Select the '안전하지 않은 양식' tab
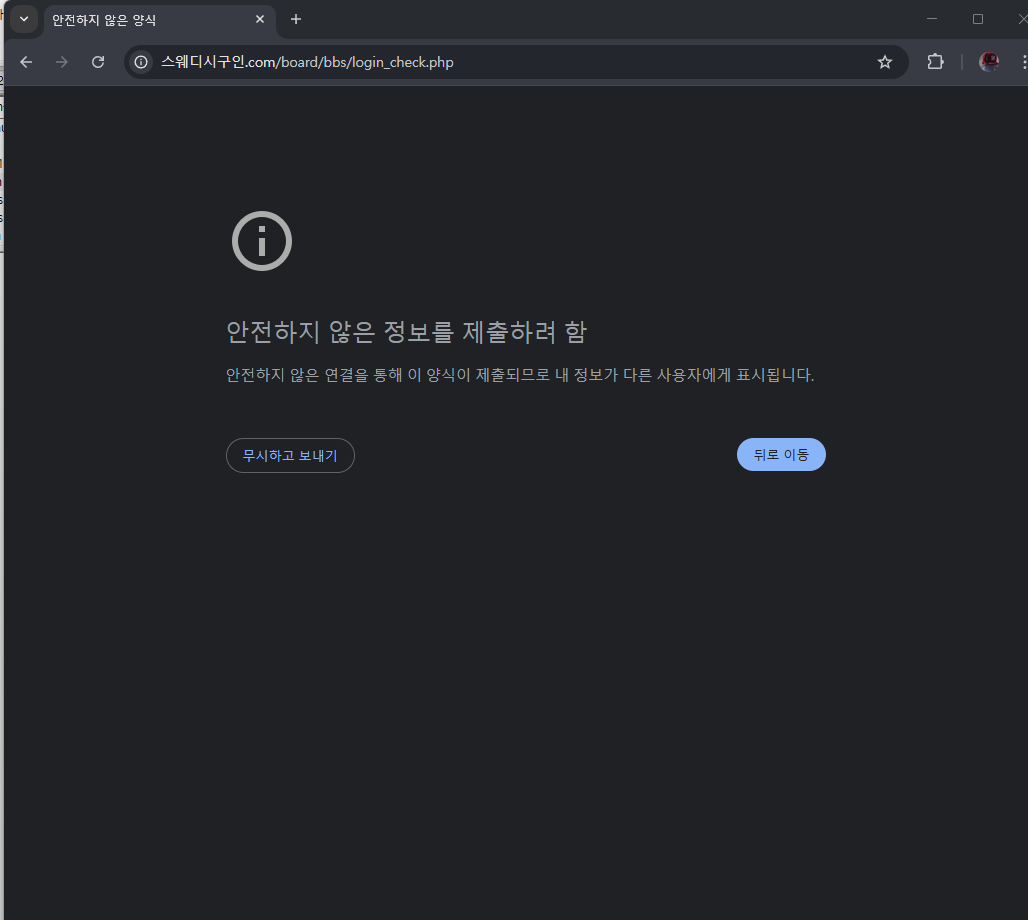This screenshot has height=920, width=1028. coord(140,20)
